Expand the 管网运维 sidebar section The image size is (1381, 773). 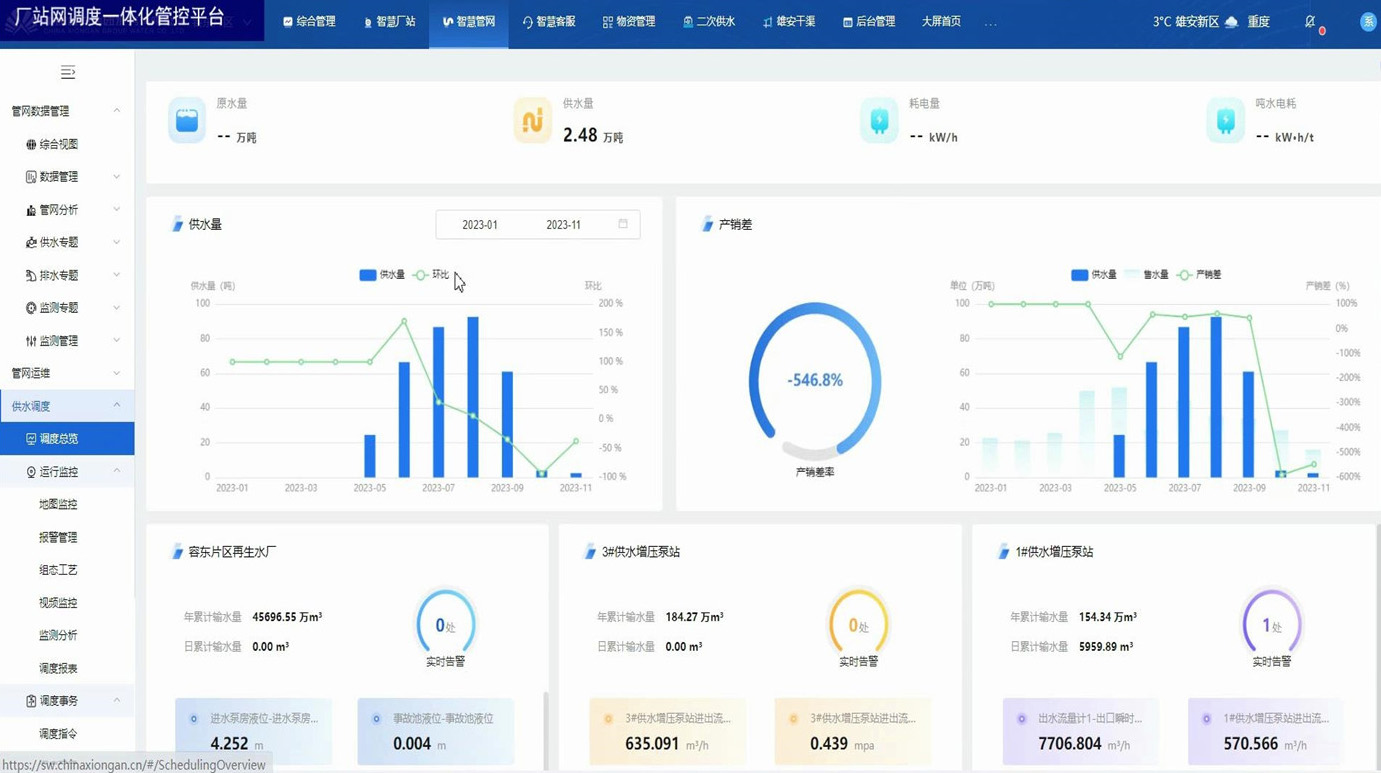click(66, 373)
